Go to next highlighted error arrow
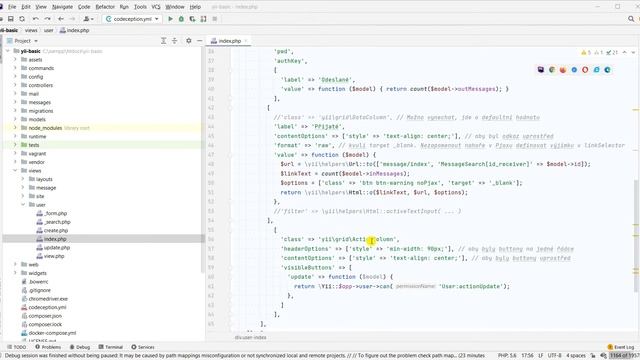The image size is (640, 360). [x=633, y=53]
